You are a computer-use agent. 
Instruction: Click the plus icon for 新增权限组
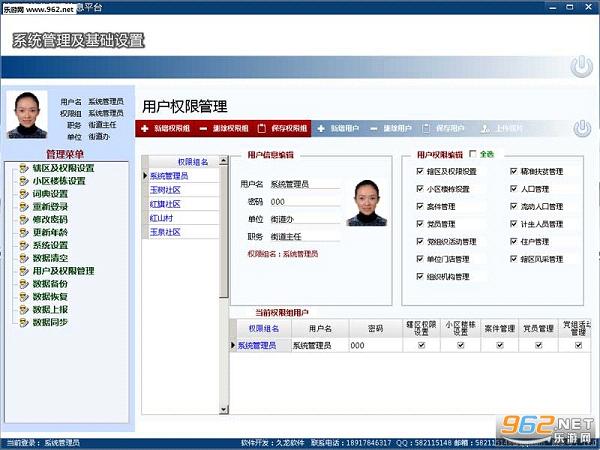(145, 129)
